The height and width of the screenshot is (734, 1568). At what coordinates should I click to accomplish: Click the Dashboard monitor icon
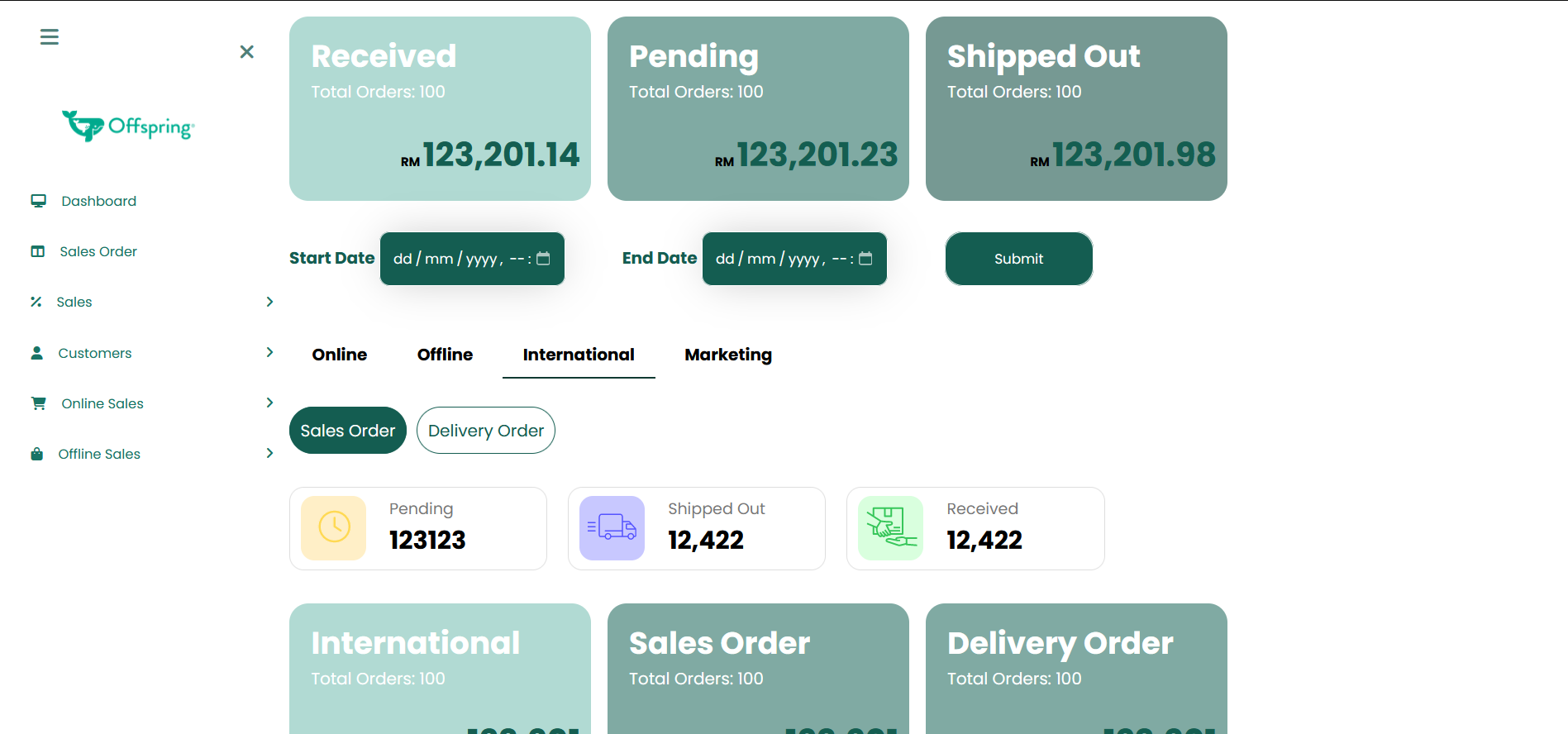pos(38,201)
